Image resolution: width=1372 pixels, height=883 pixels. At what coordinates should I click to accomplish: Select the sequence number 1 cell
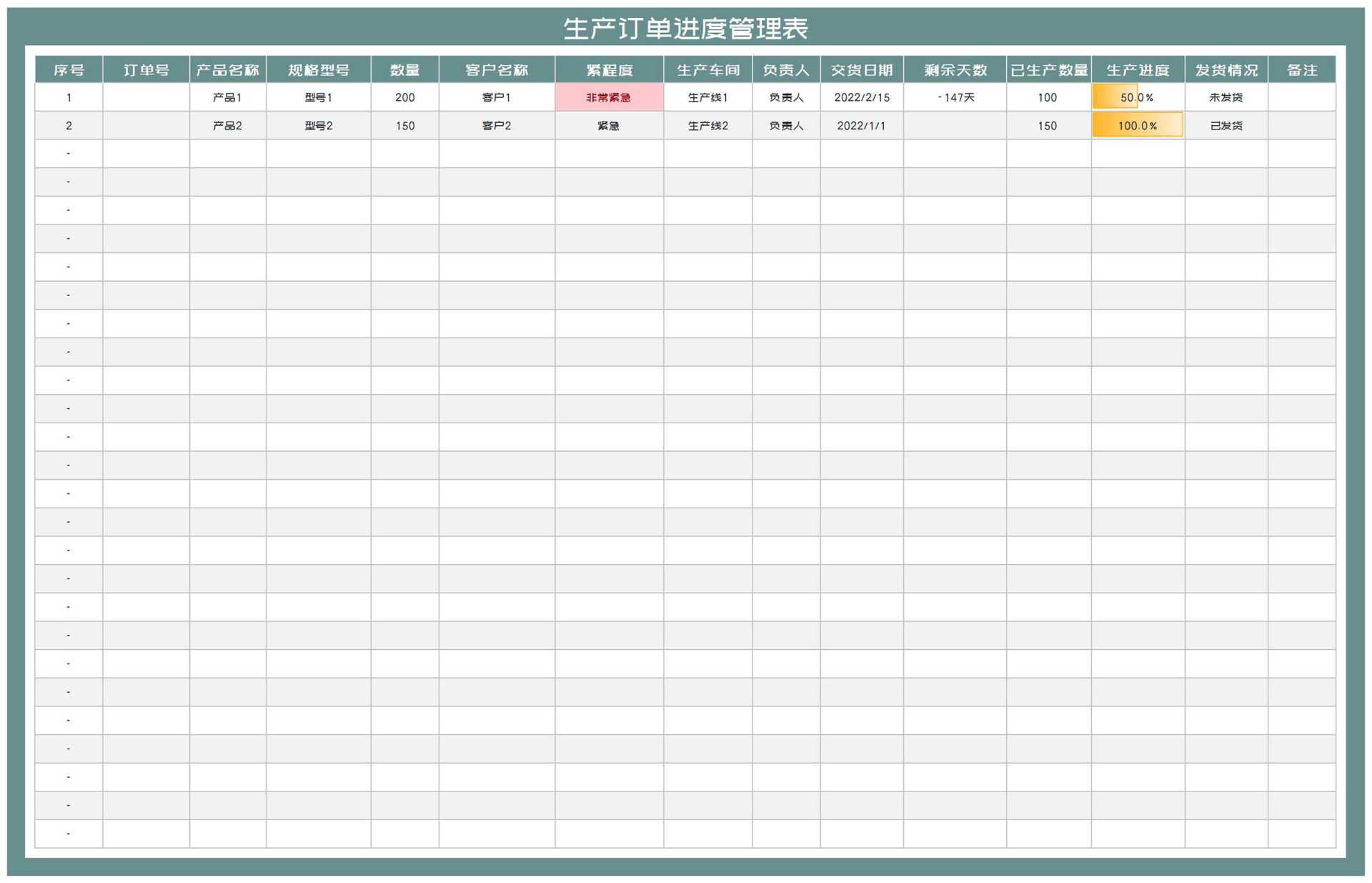69,97
